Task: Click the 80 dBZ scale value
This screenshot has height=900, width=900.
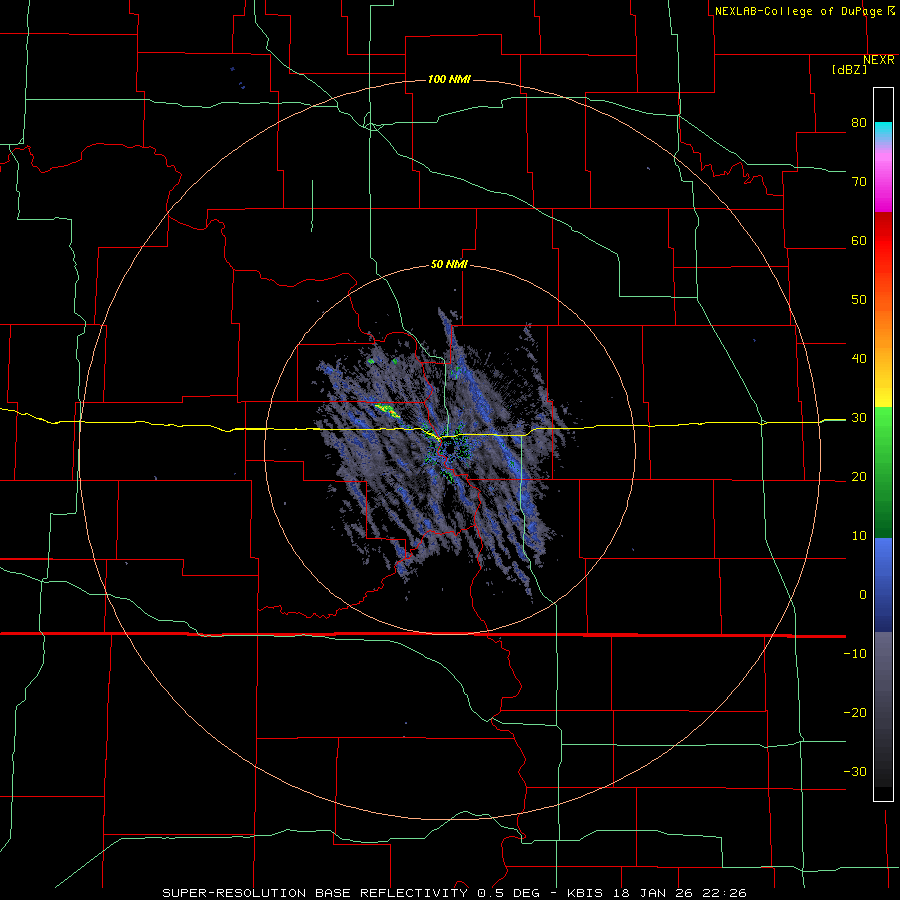Action: click(859, 123)
